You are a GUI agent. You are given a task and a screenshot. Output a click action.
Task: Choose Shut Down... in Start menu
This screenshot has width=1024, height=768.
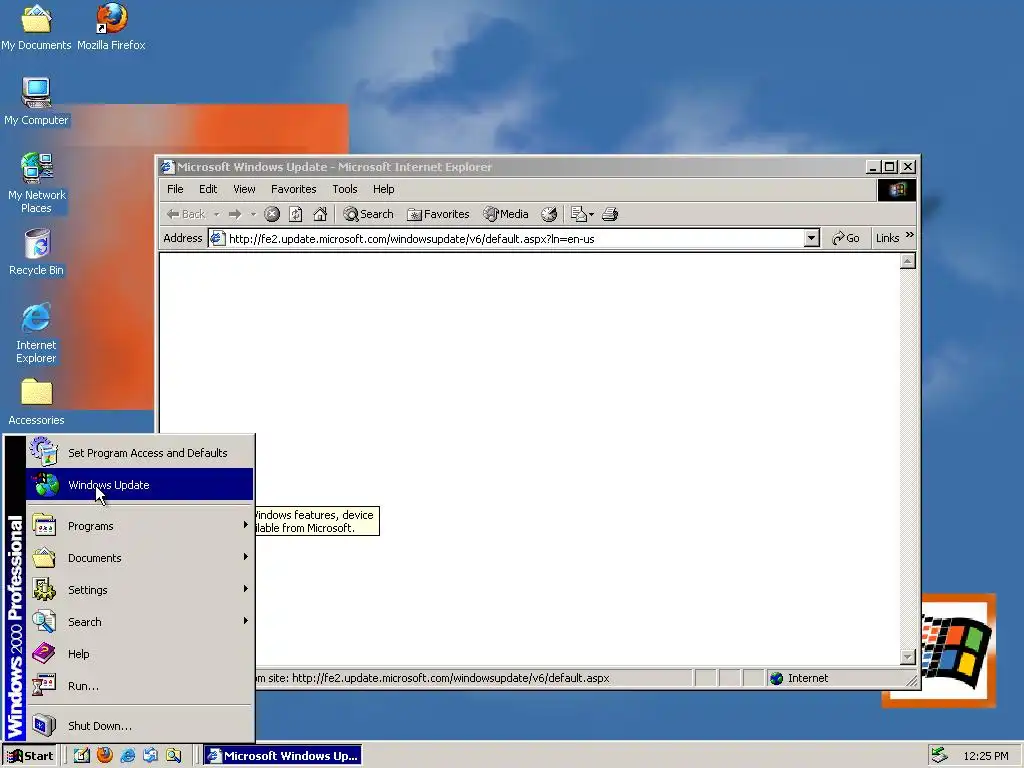139,726
